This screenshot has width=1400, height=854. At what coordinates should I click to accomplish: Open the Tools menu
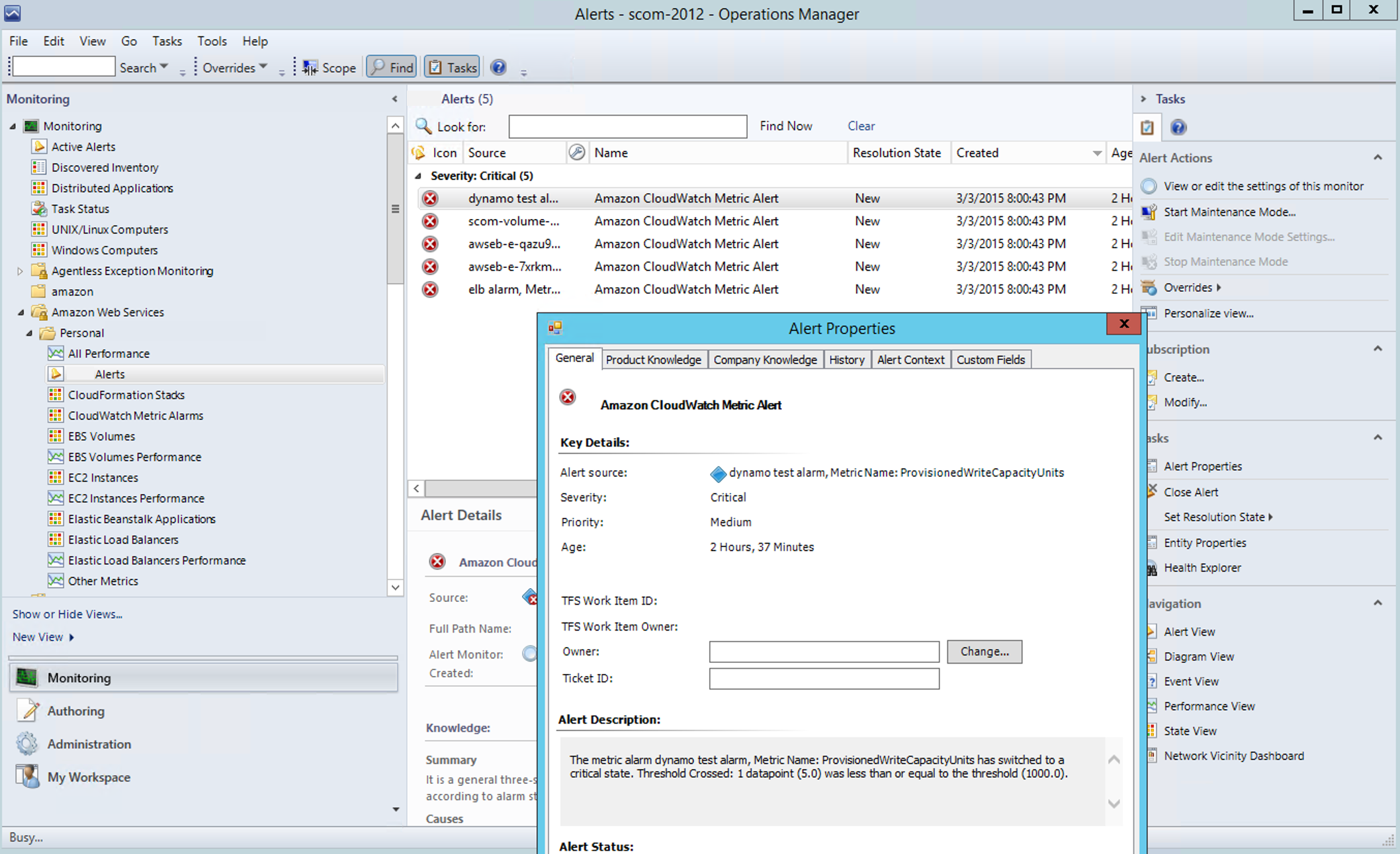click(x=212, y=41)
